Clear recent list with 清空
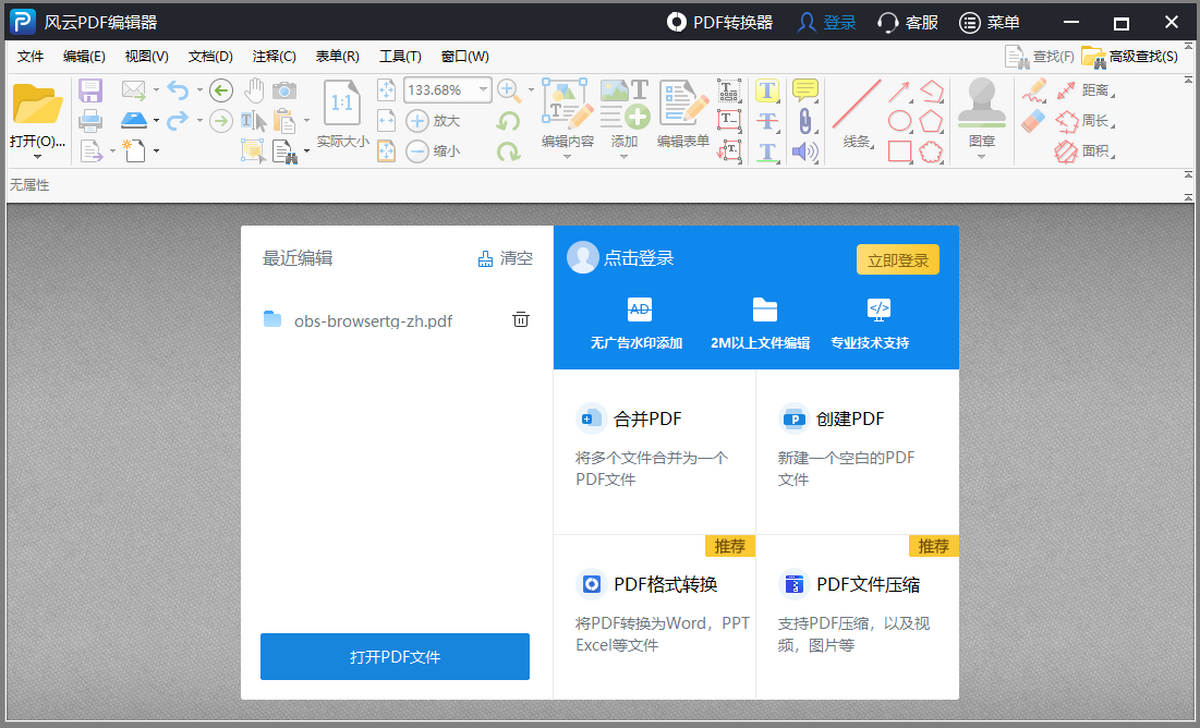1200x728 pixels. pos(505,259)
